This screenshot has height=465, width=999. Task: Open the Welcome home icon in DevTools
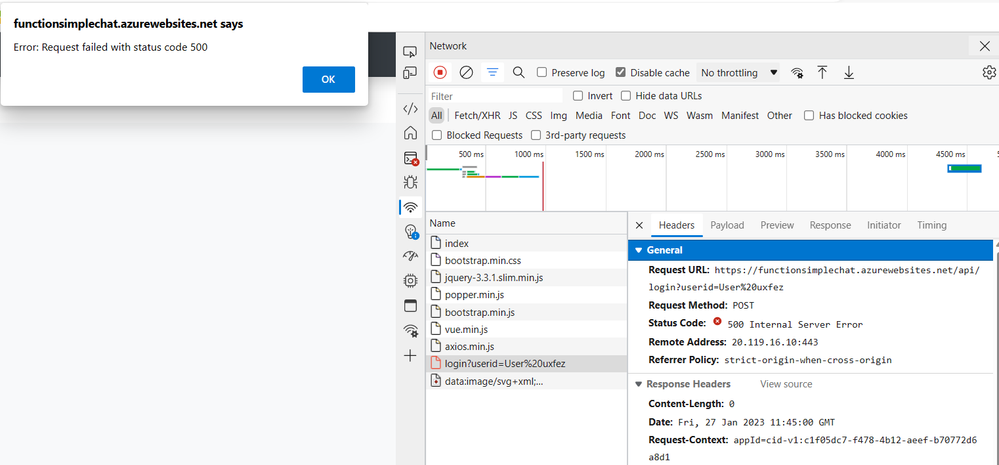point(410,133)
